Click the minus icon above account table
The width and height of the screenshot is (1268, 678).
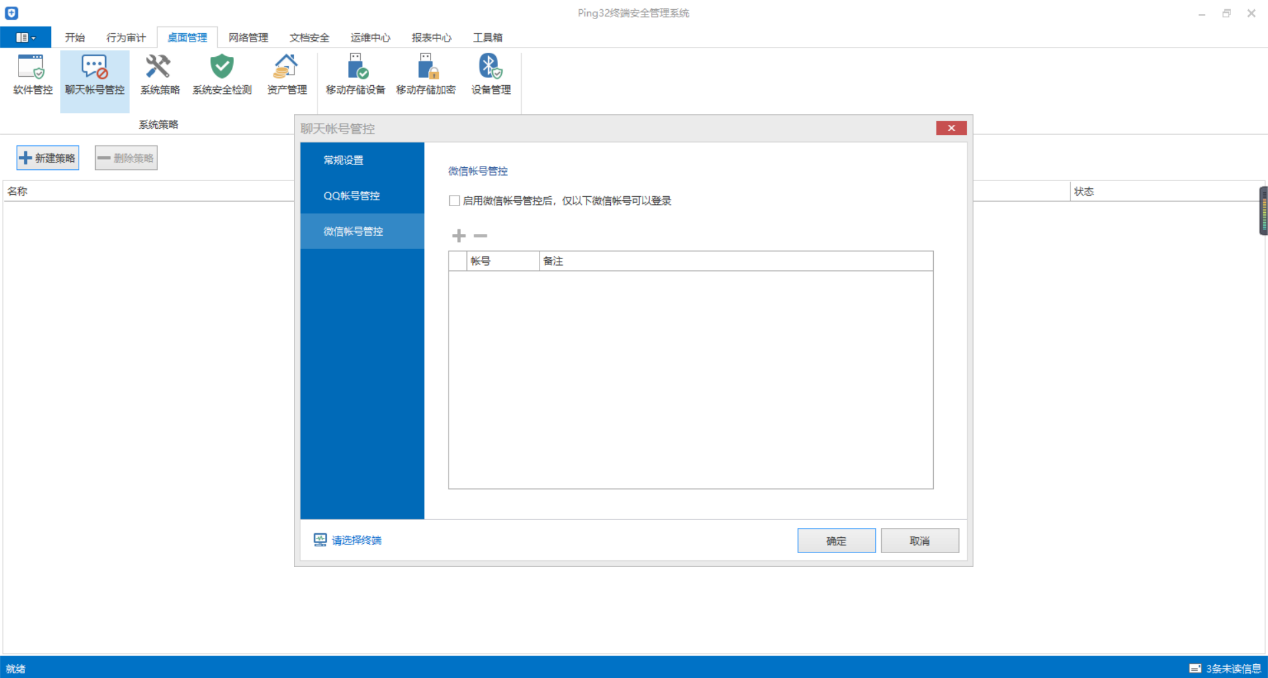[x=480, y=236]
